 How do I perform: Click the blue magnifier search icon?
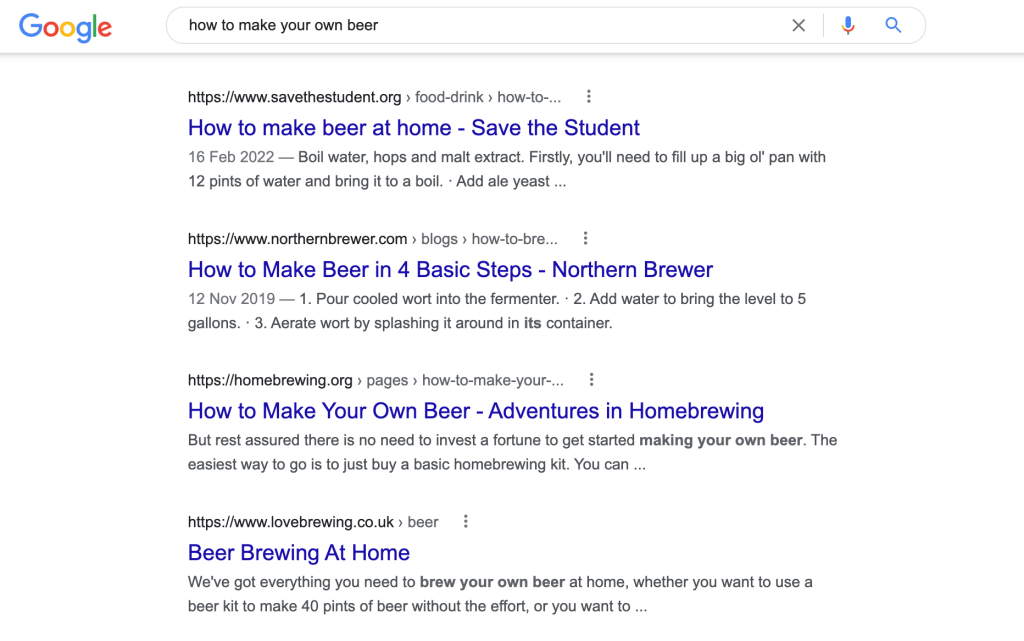pyautogui.click(x=893, y=25)
